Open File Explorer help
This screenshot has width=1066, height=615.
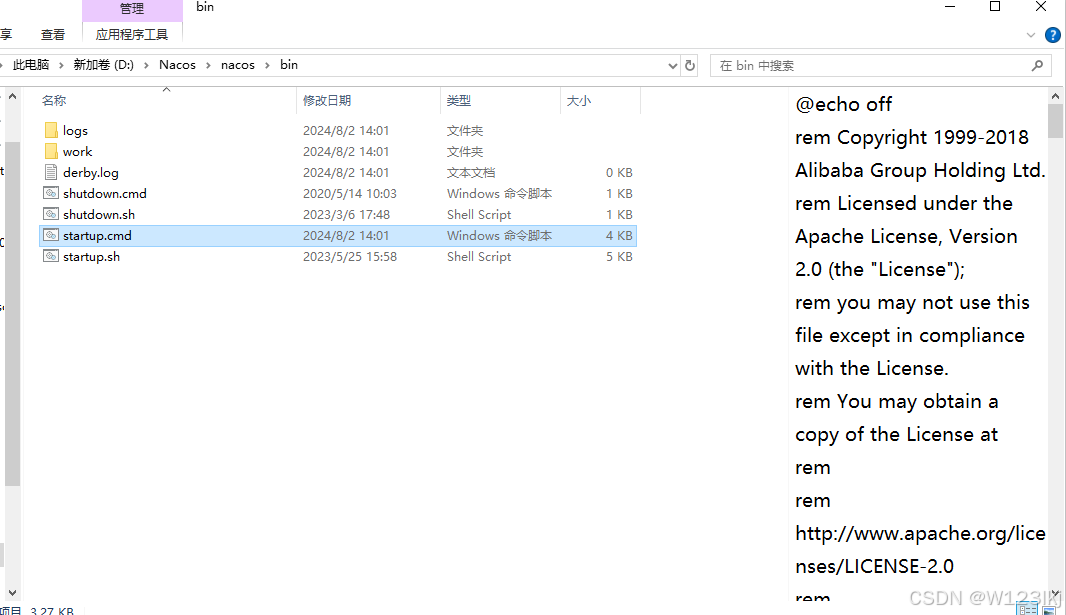pos(1052,34)
